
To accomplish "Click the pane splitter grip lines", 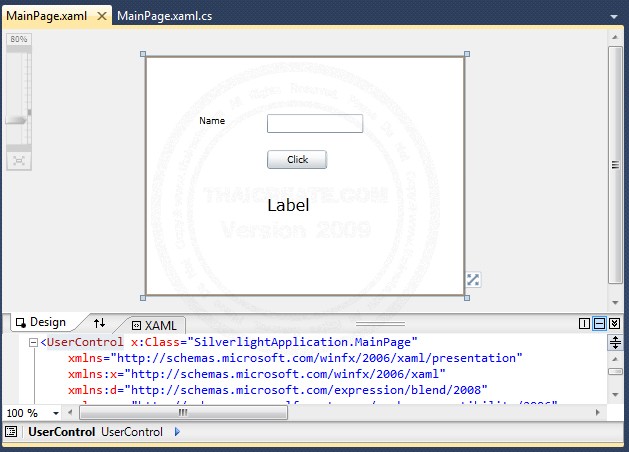I will click(x=380, y=324).
